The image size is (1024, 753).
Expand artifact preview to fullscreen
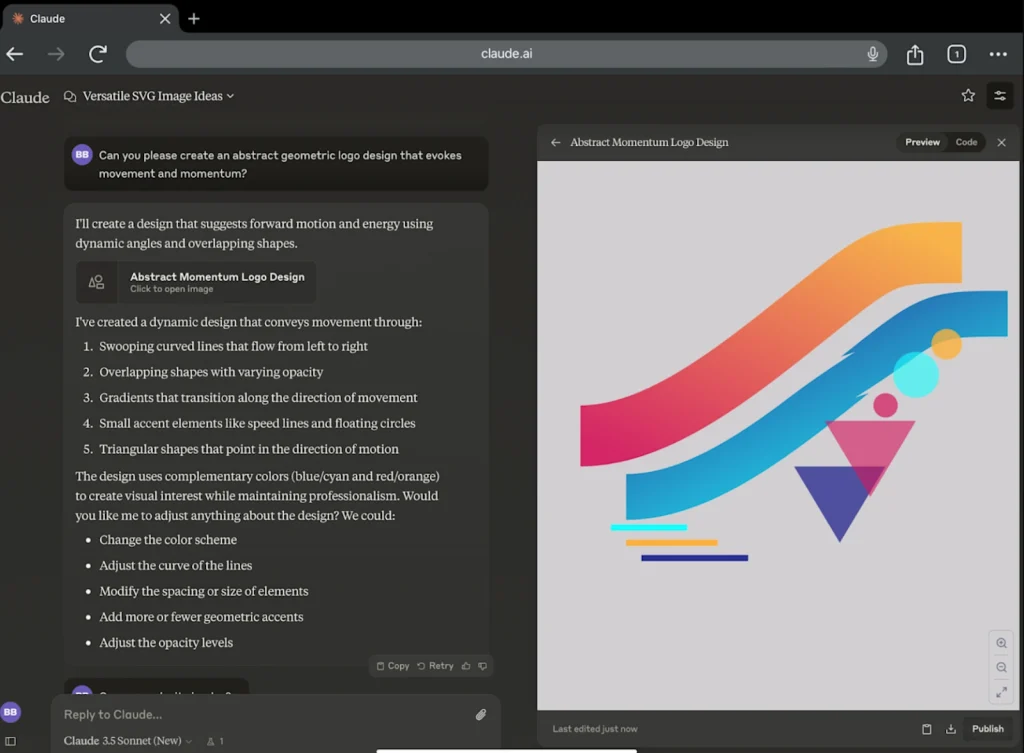coord(1001,692)
